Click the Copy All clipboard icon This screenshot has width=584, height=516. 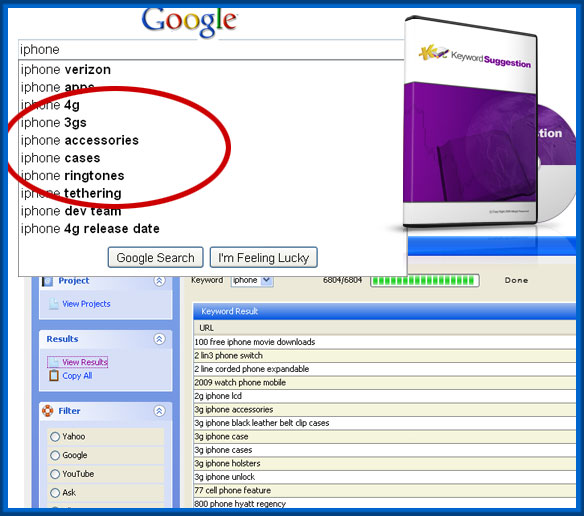point(54,375)
